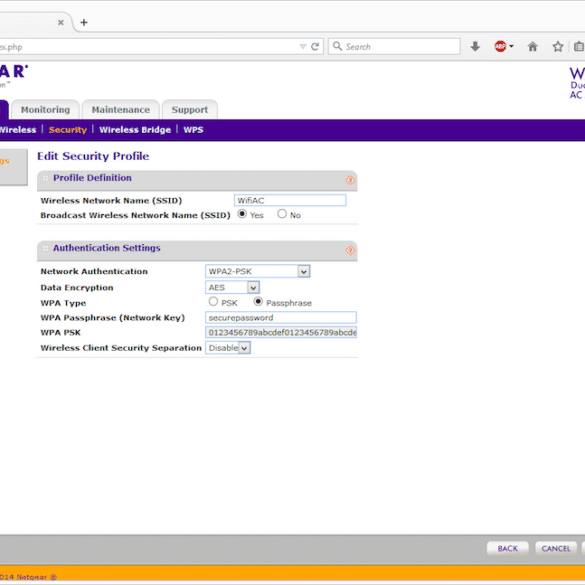Switch to the Monitoring tab

(46, 110)
